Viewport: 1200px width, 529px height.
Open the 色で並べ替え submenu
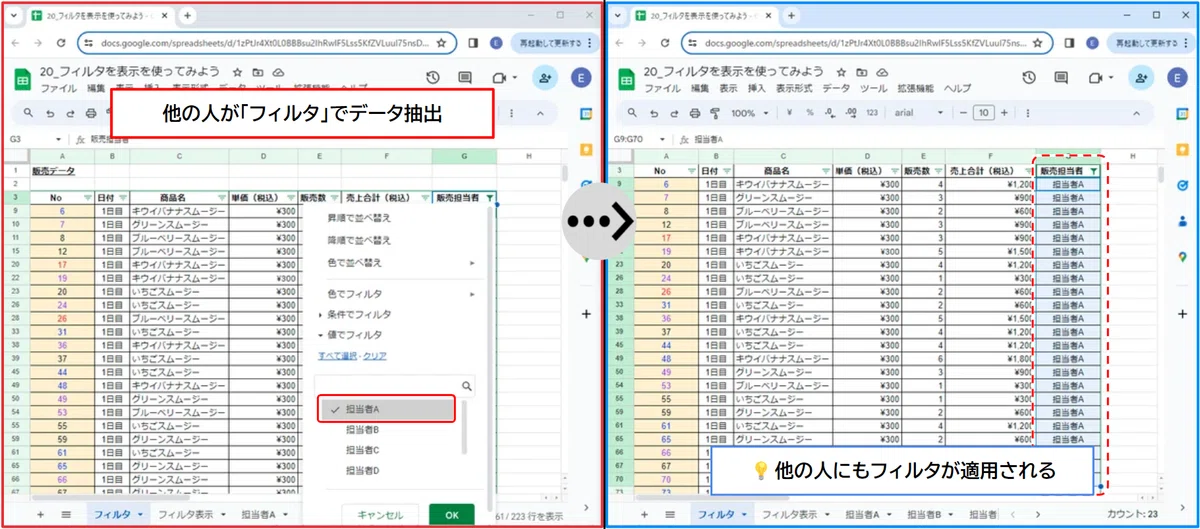coord(401,262)
